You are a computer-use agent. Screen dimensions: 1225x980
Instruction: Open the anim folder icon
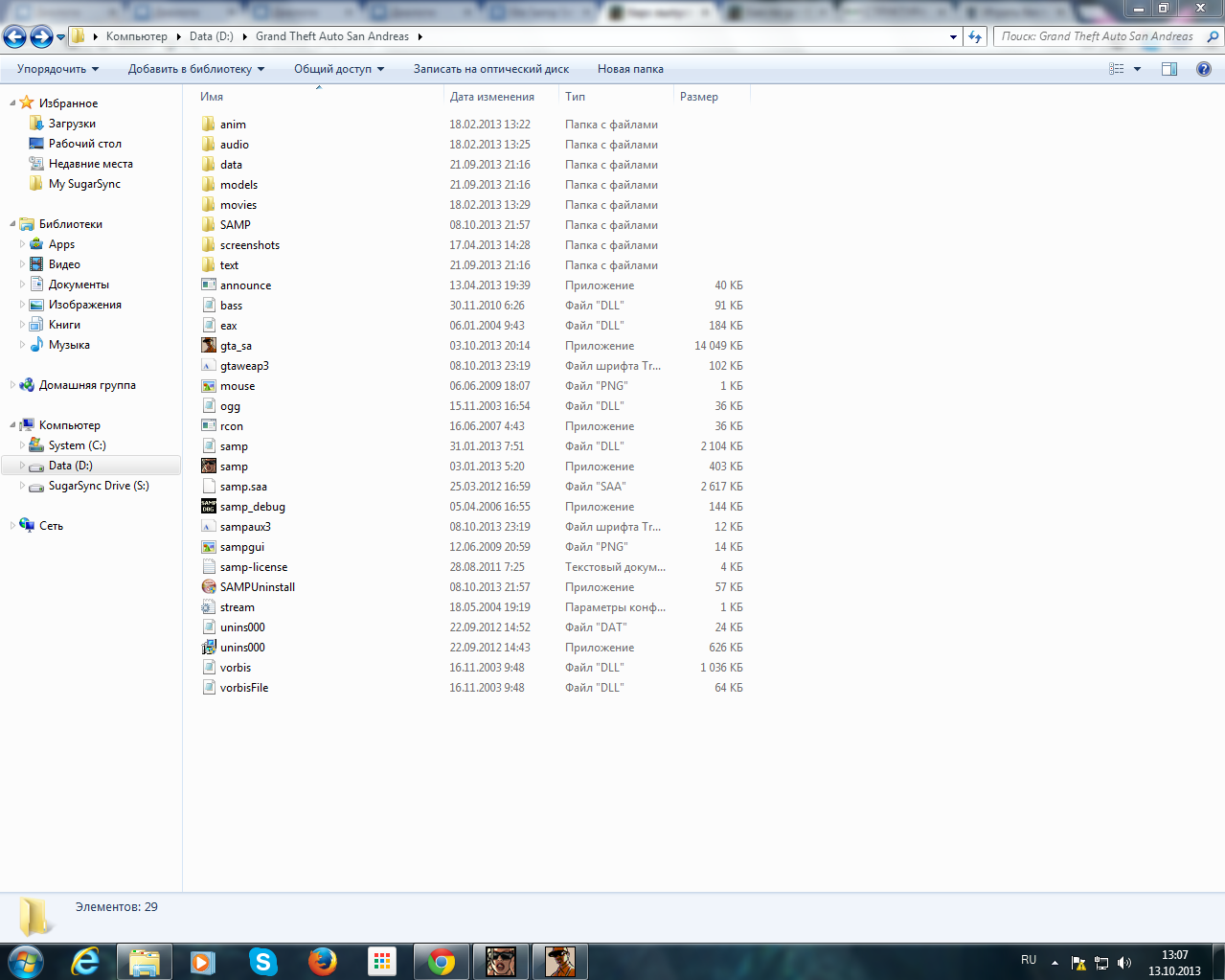(209, 125)
